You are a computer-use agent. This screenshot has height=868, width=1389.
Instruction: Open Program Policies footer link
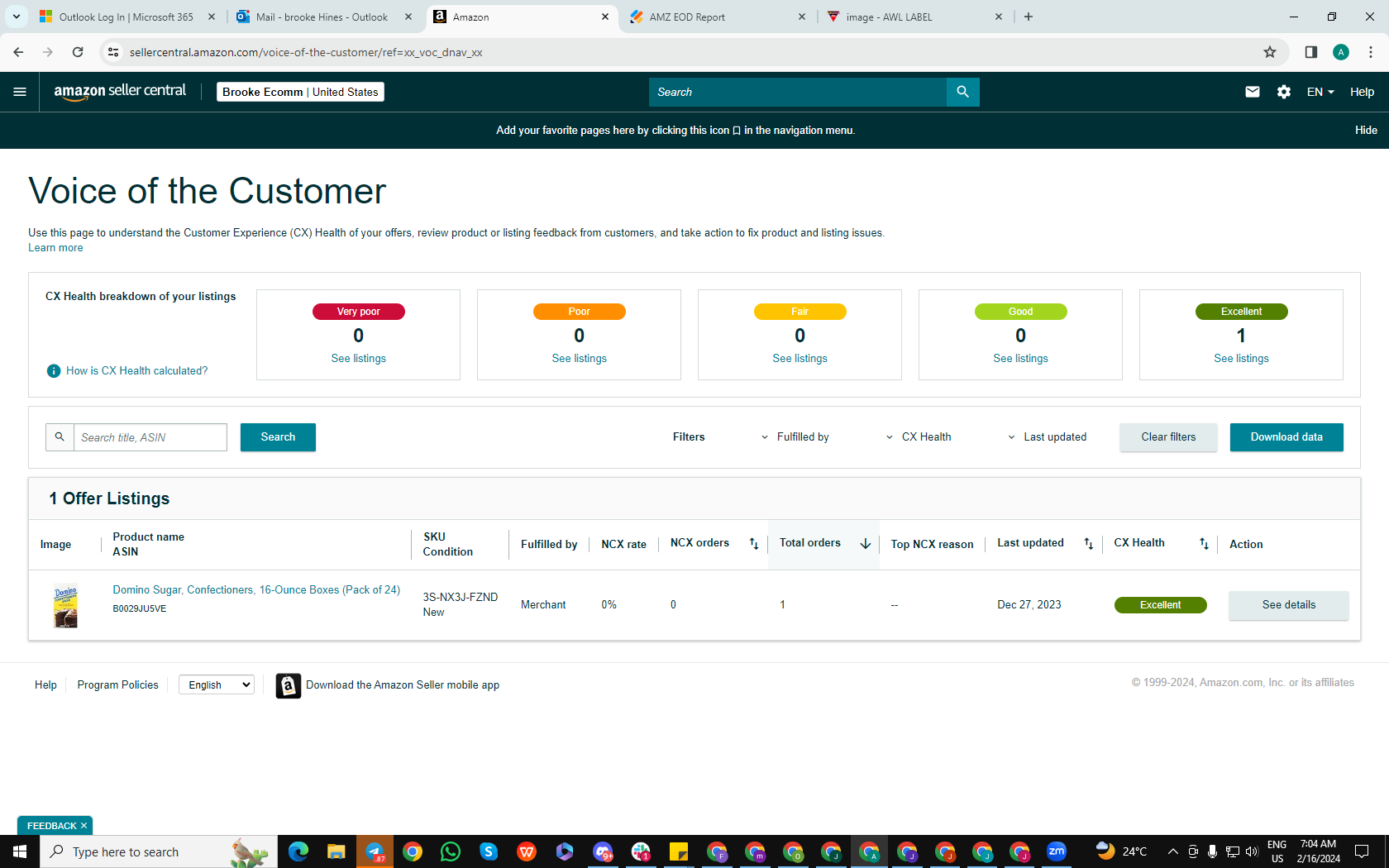(117, 685)
